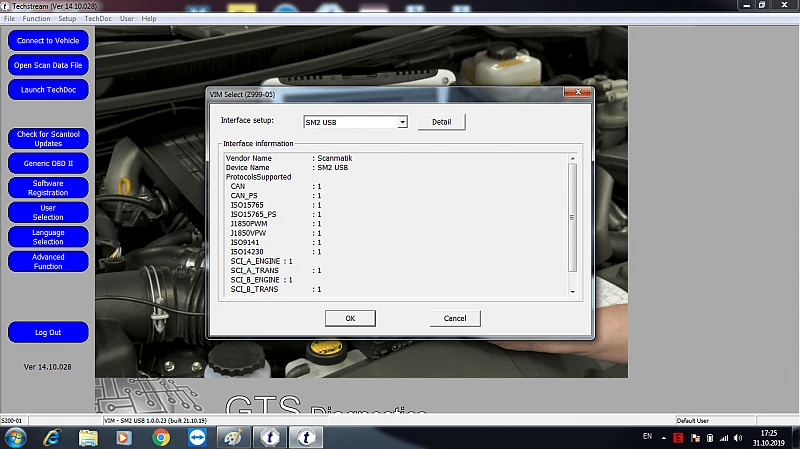
Task: Click Check for Scantool Updates button
Action: (x=48, y=139)
